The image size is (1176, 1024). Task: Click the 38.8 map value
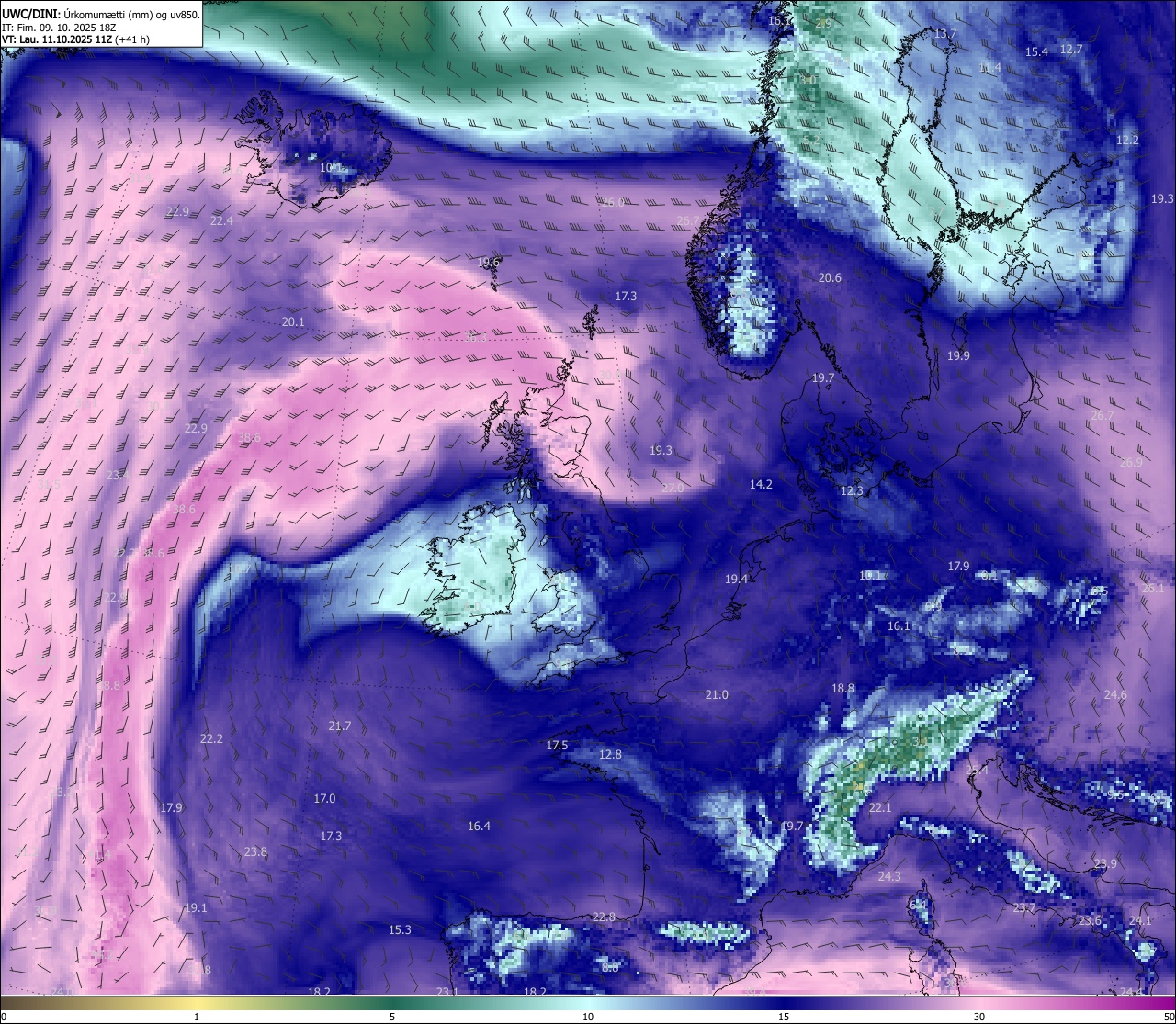point(108,685)
